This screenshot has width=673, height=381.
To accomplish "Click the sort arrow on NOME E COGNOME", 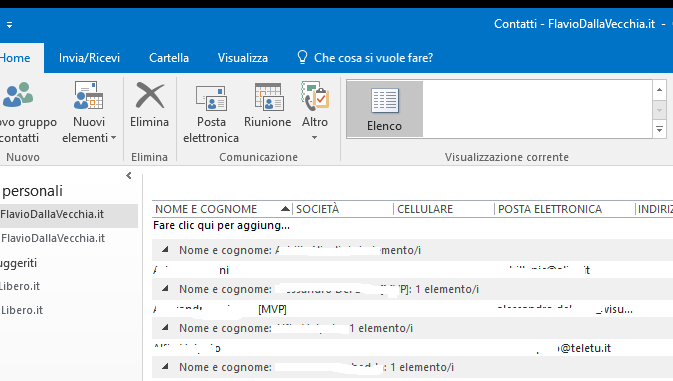I will (x=285, y=209).
